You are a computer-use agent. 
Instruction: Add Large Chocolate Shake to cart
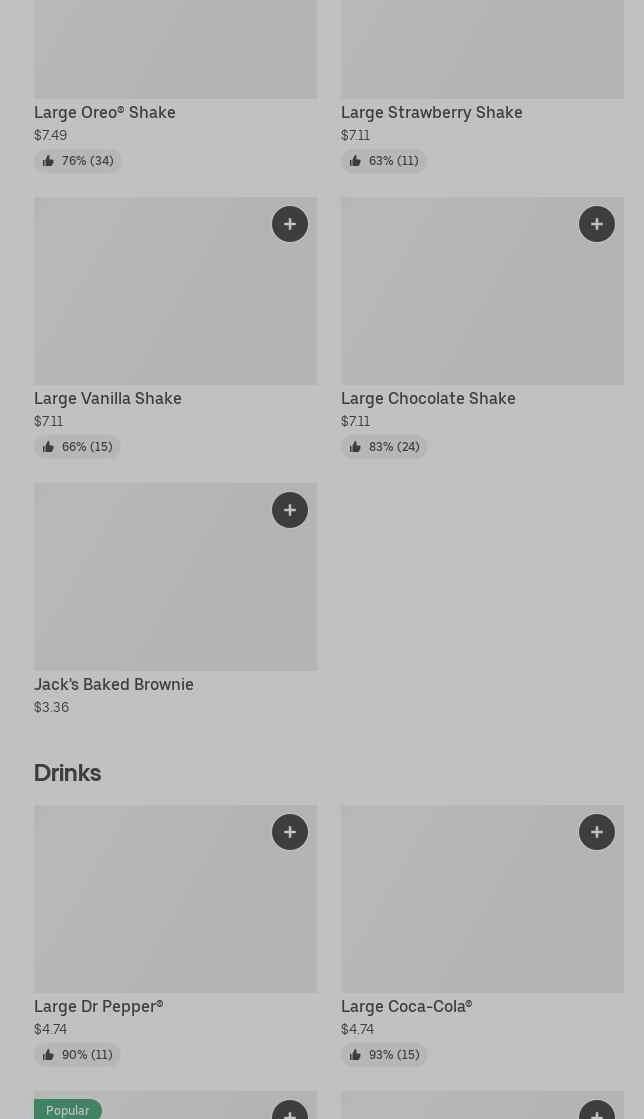coord(597,224)
